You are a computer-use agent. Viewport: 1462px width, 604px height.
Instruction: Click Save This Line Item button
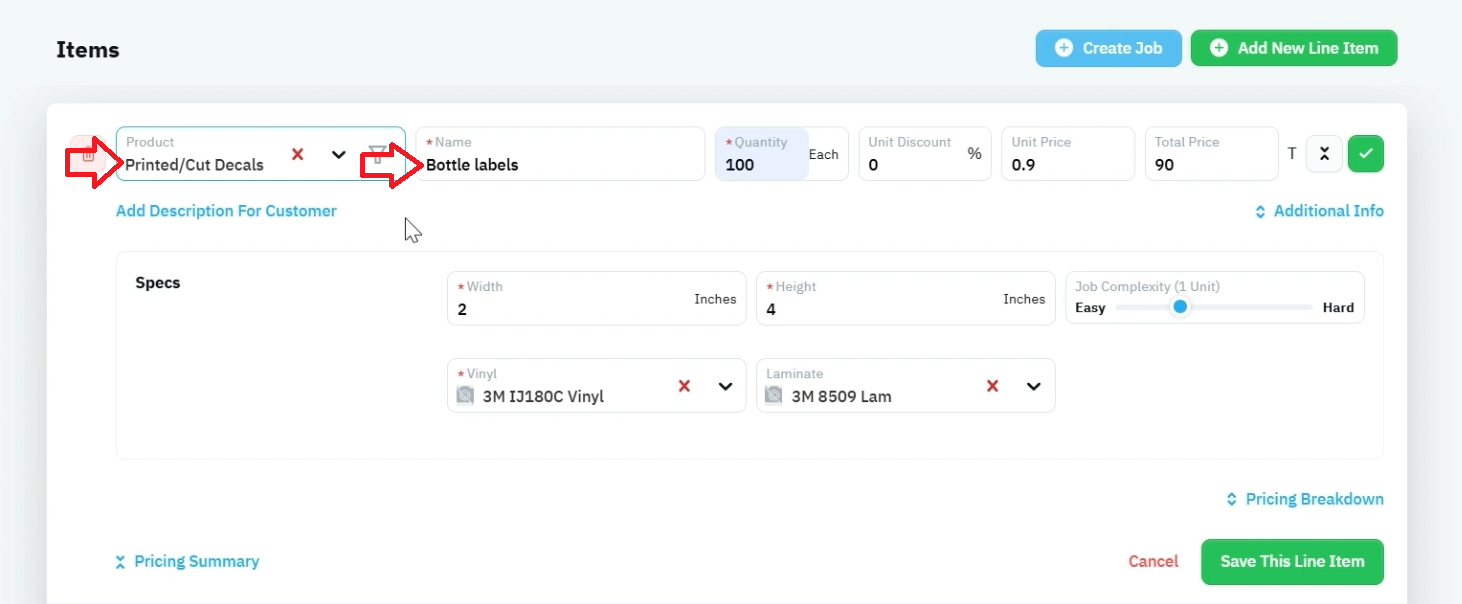(x=1292, y=562)
